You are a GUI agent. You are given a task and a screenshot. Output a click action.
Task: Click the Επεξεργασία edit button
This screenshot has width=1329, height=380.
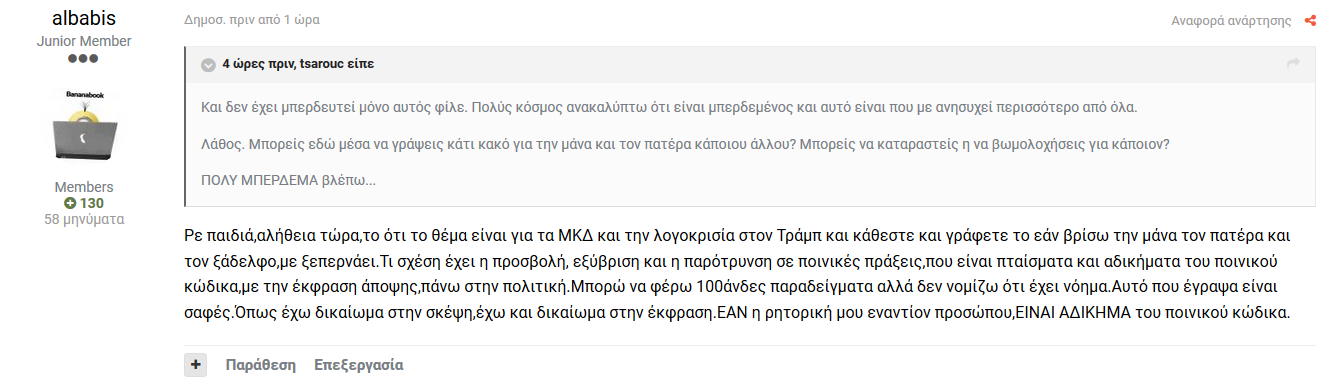tap(358, 365)
